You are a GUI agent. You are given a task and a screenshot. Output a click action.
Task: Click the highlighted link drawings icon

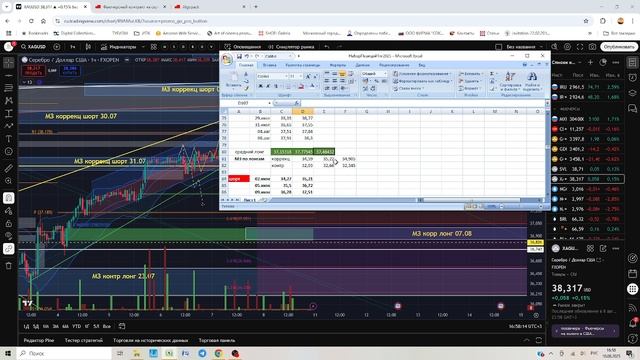(x=9, y=249)
